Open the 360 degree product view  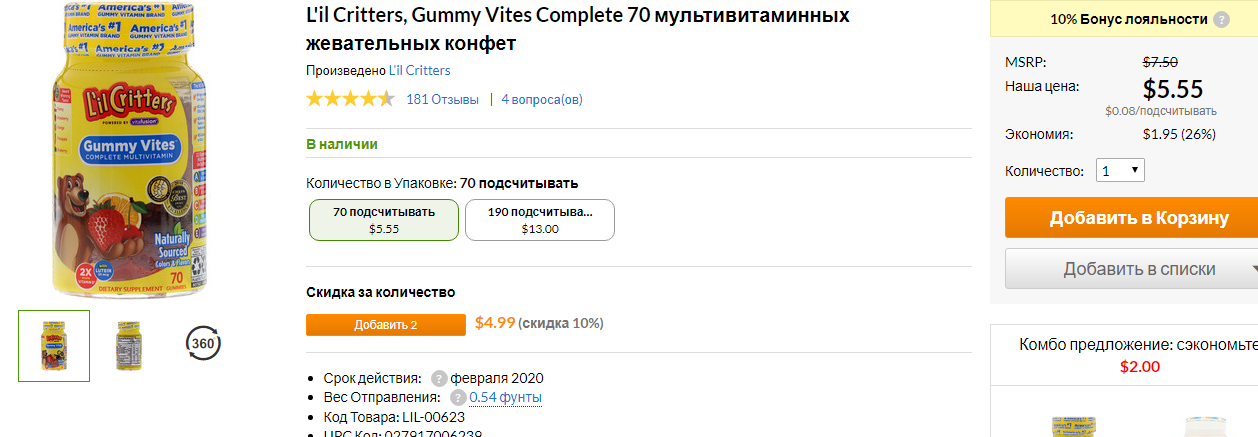click(x=203, y=344)
